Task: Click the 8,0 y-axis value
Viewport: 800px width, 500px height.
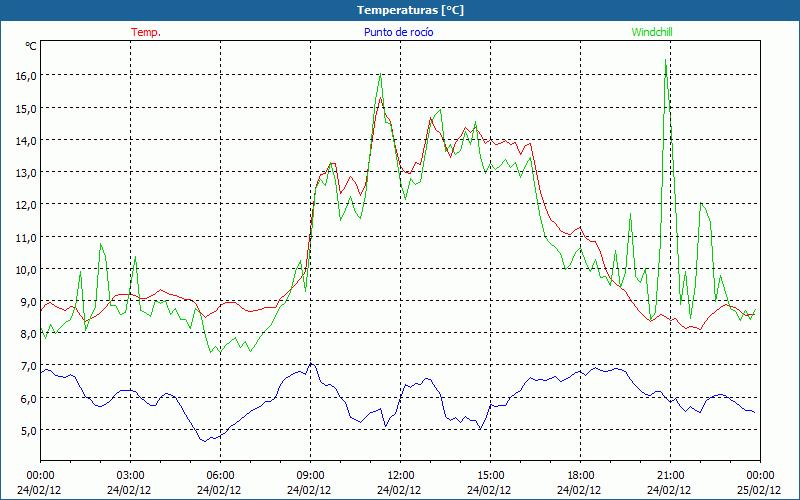Action: tap(29, 334)
